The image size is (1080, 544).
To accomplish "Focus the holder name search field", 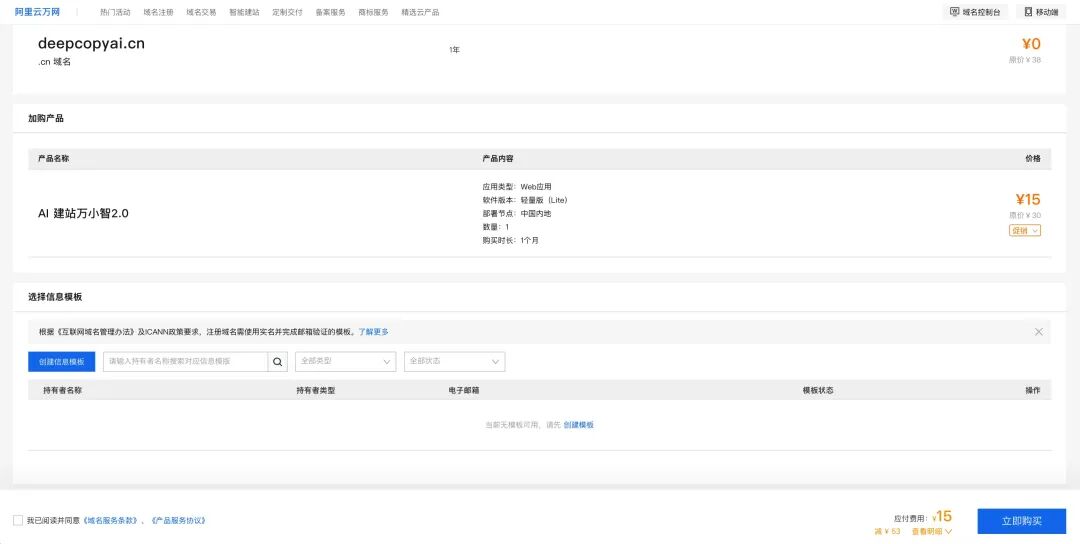I will coord(185,362).
